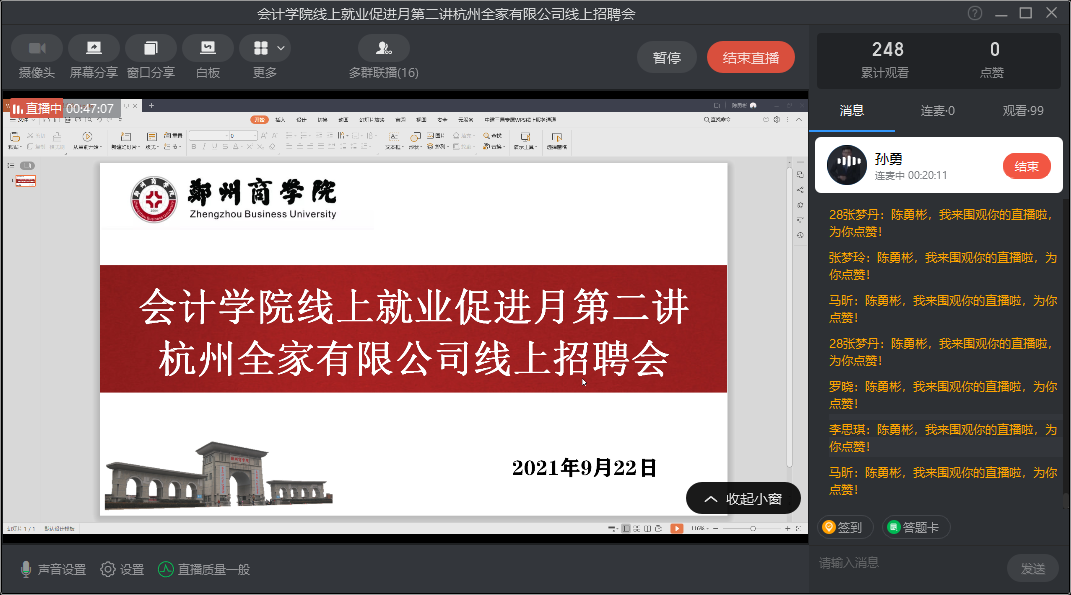The width and height of the screenshot is (1071, 595).
Task: Open a new WPS document tab
Action: (x=152, y=105)
